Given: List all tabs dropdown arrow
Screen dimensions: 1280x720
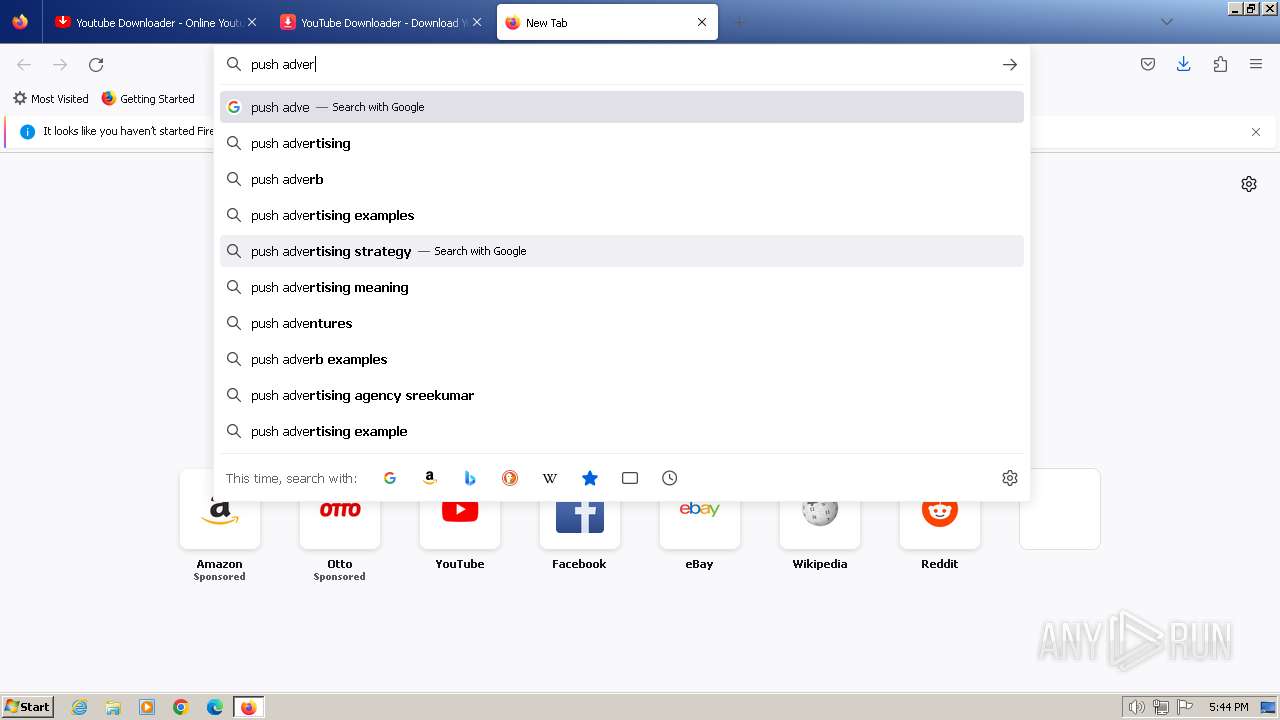Looking at the screenshot, I should (x=1166, y=22).
